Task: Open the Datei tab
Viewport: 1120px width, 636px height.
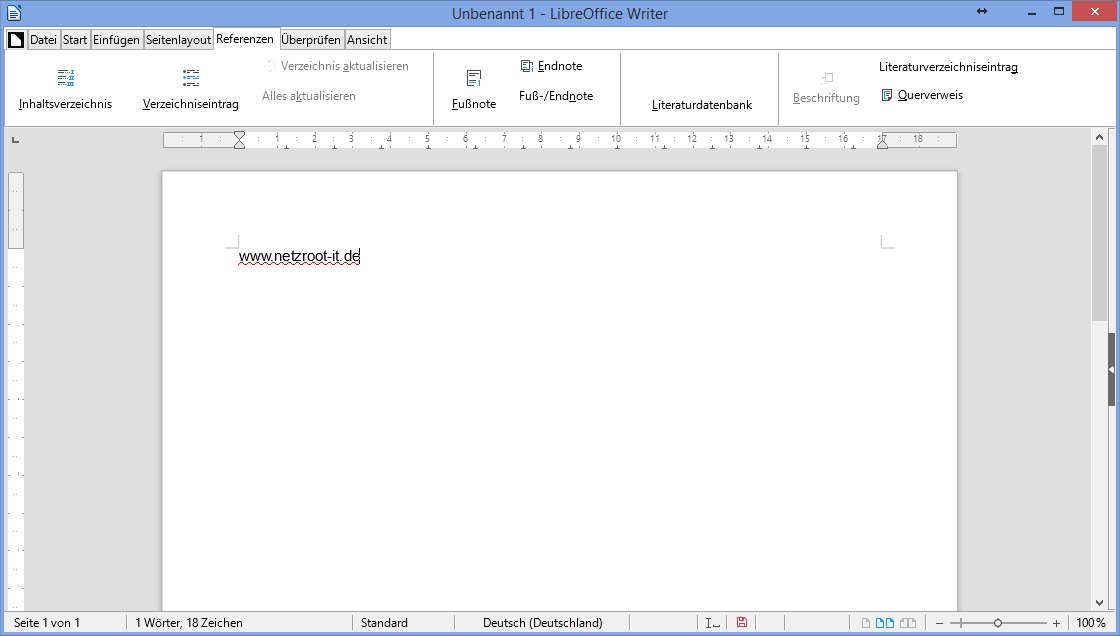Action: tap(43, 40)
